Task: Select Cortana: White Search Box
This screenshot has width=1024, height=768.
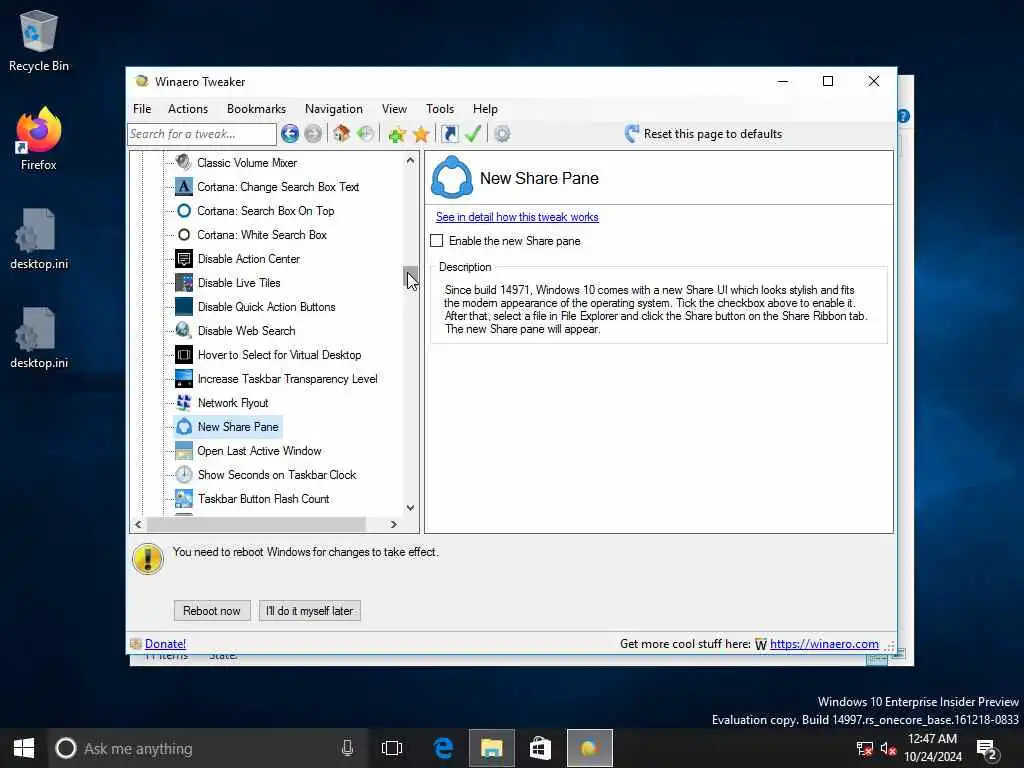Action: tap(262, 235)
